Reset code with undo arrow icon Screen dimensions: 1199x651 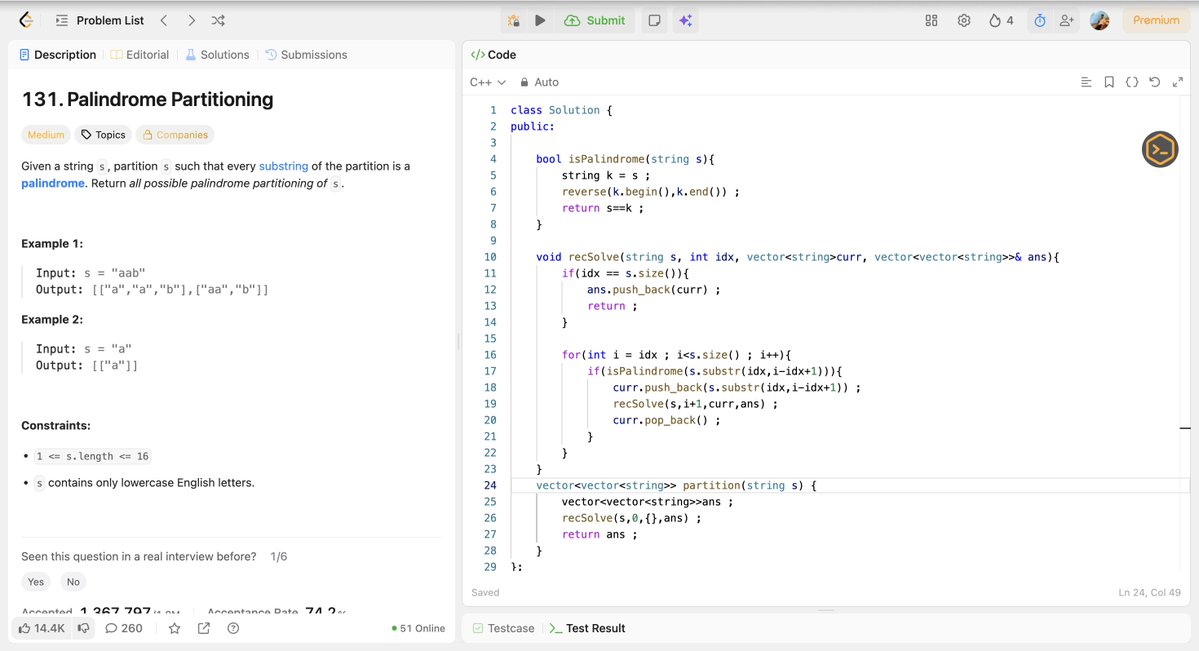click(1155, 82)
